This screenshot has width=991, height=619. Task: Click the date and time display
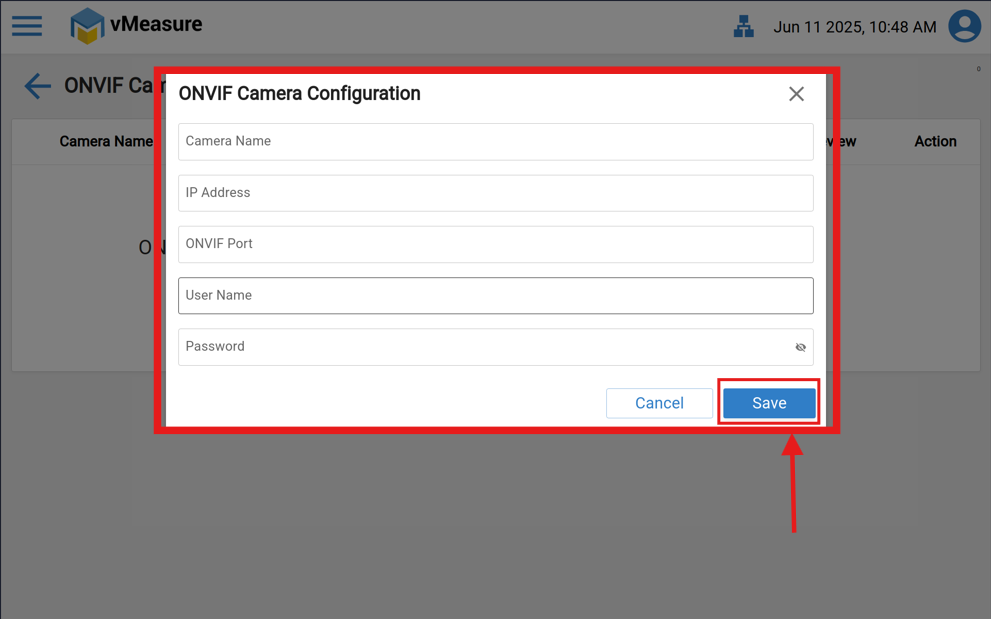854,27
